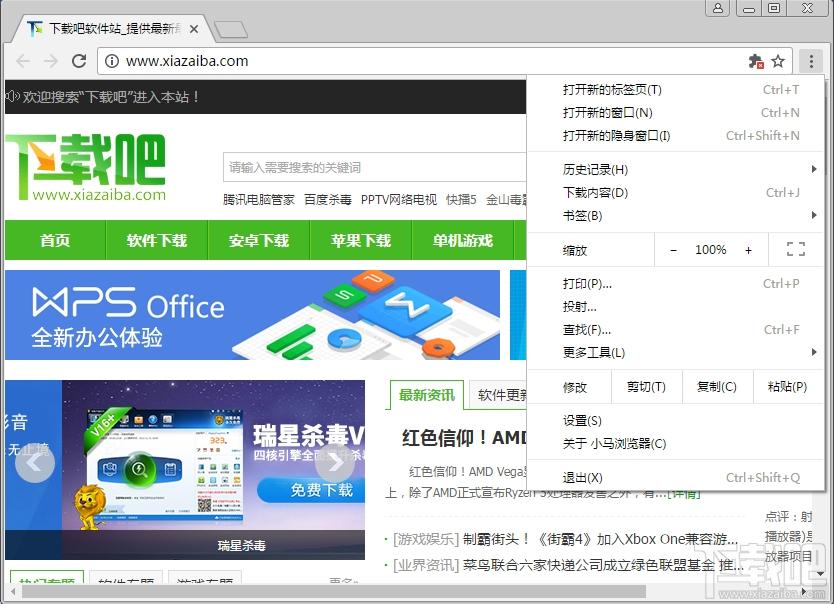
Task: Click the speaker icon beside welcome message
Action: pyautogui.click(x=12, y=96)
